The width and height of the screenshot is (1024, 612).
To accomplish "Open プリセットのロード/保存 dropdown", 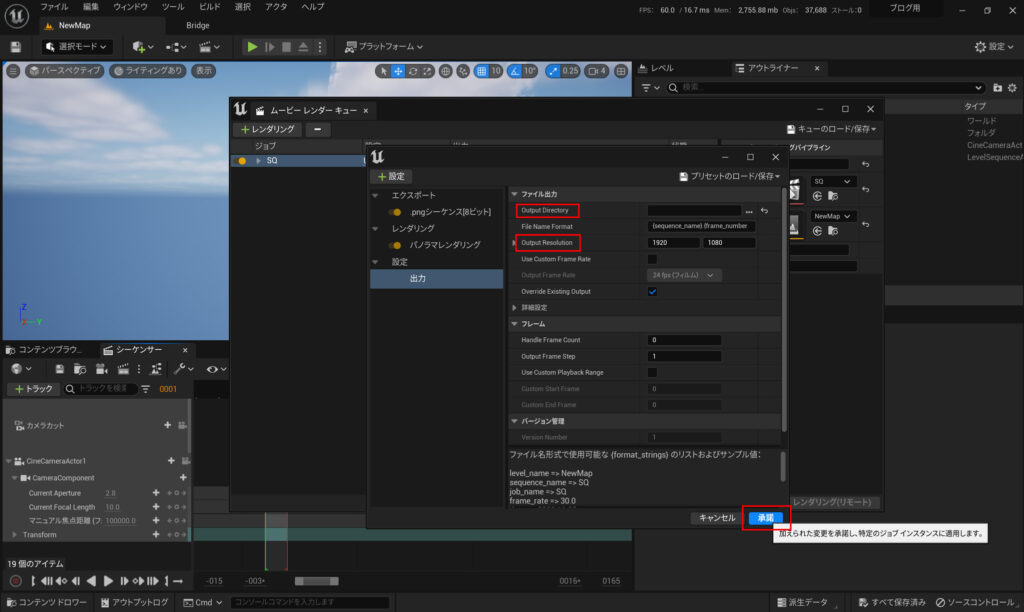I will point(729,176).
